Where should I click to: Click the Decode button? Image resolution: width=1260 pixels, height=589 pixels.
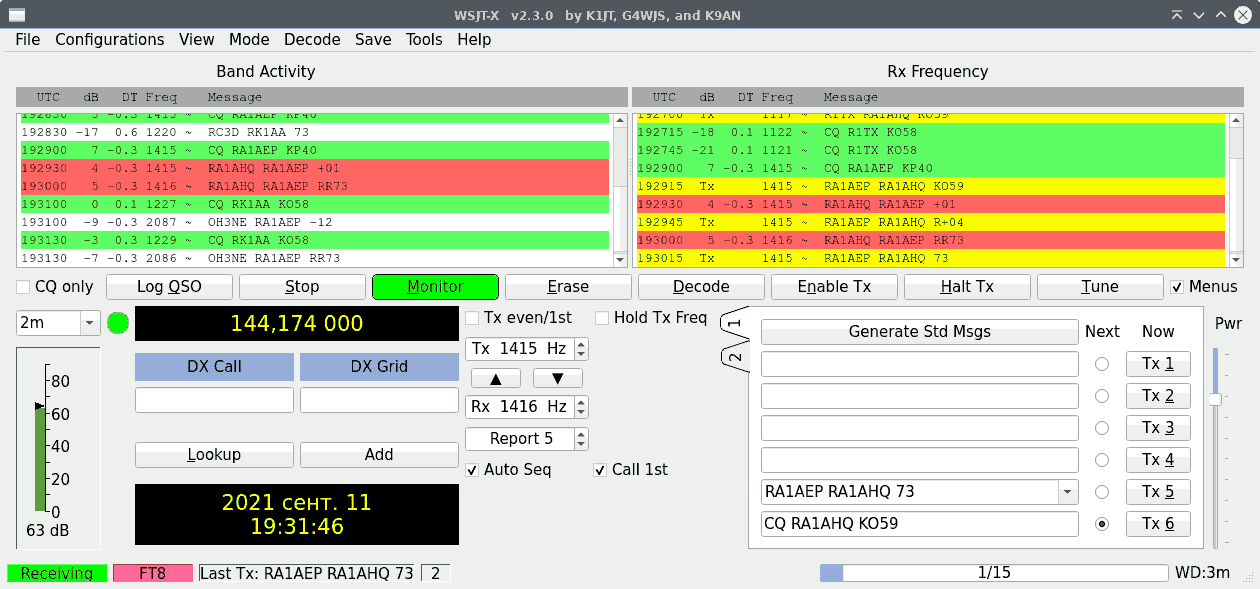pyautogui.click(x=701, y=287)
